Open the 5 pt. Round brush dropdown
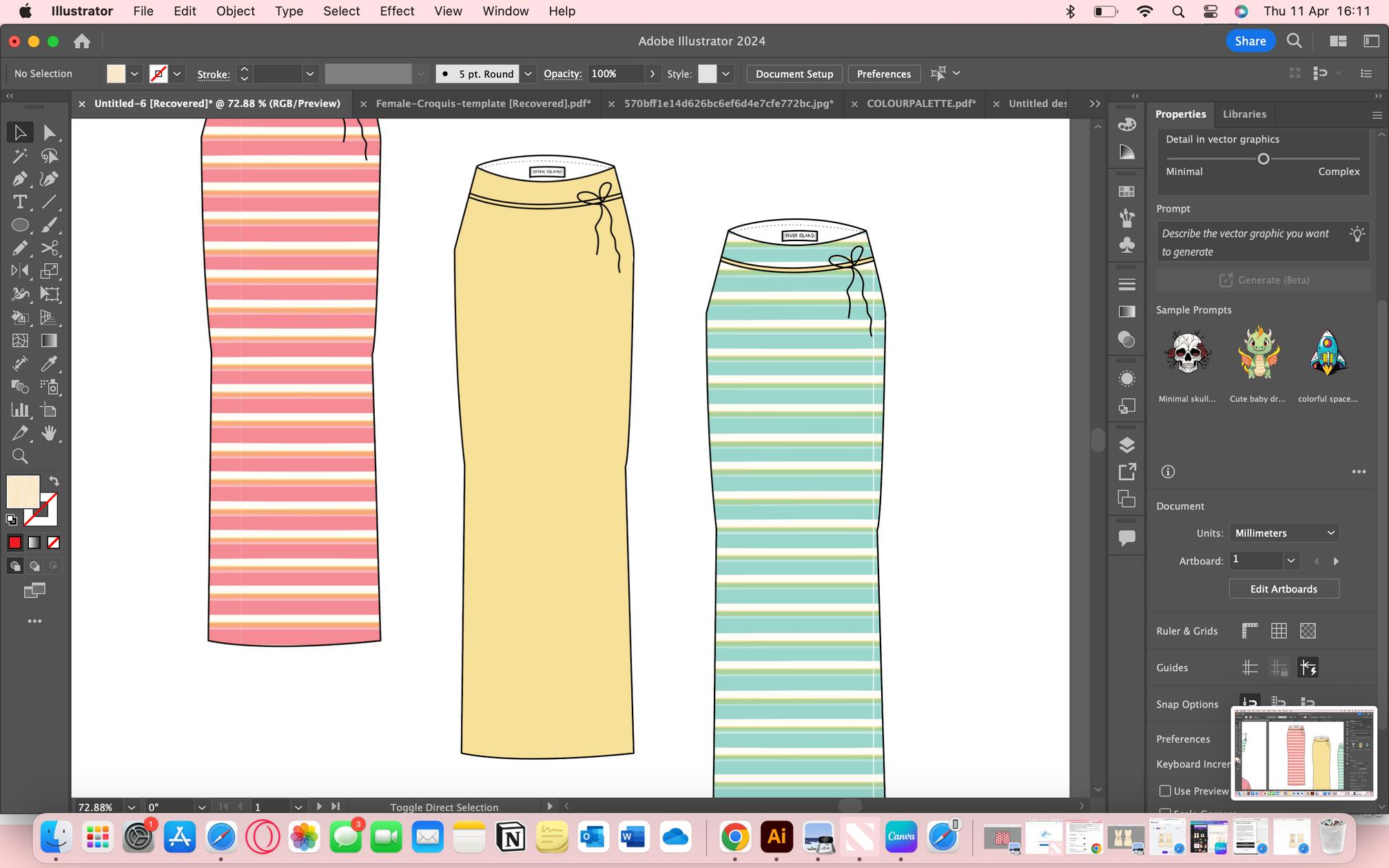 [528, 74]
